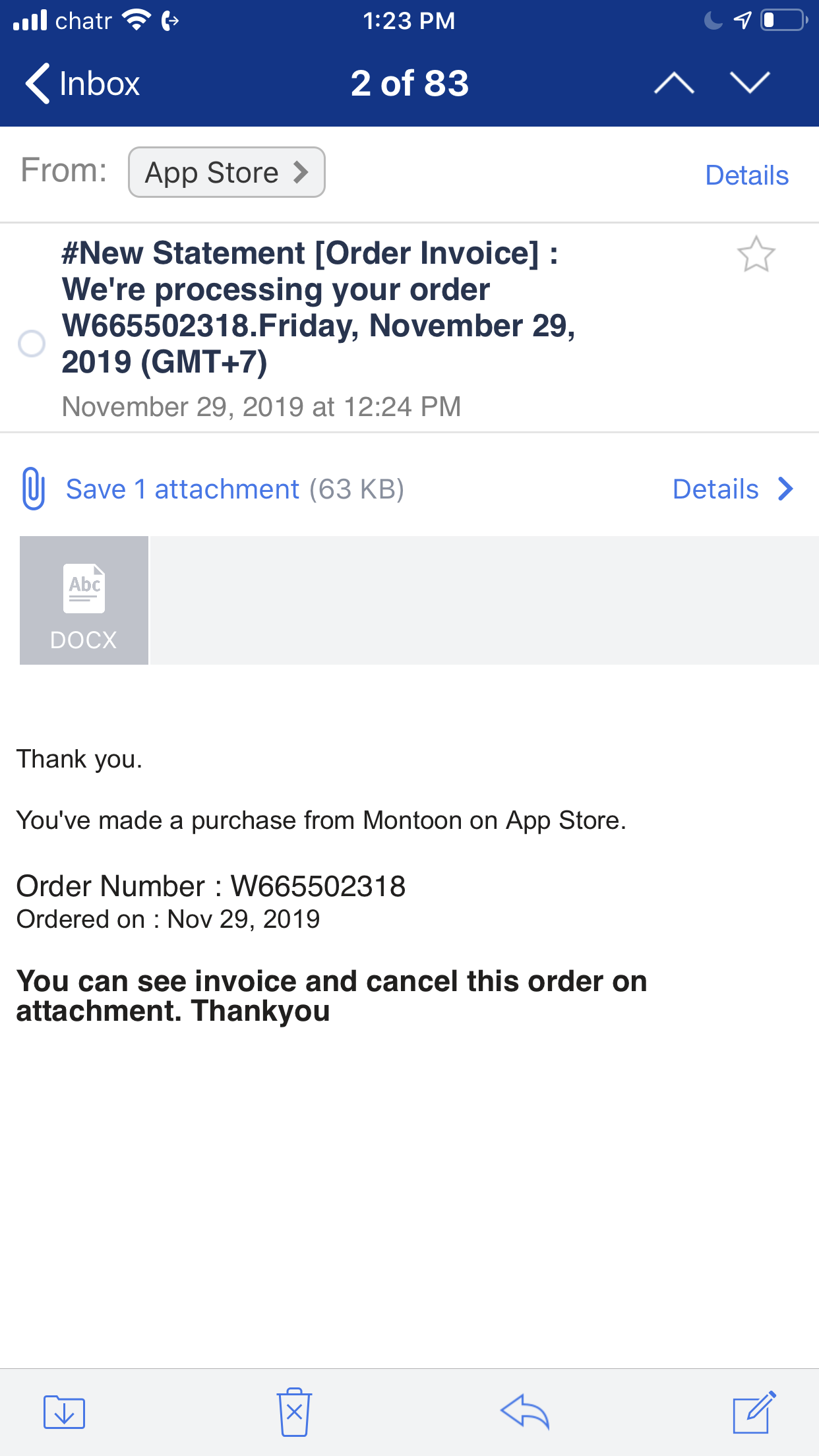Screen dimensions: 819x1456
Task: Click the Details link next to From
Action: pyautogui.click(x=746, y=175)
